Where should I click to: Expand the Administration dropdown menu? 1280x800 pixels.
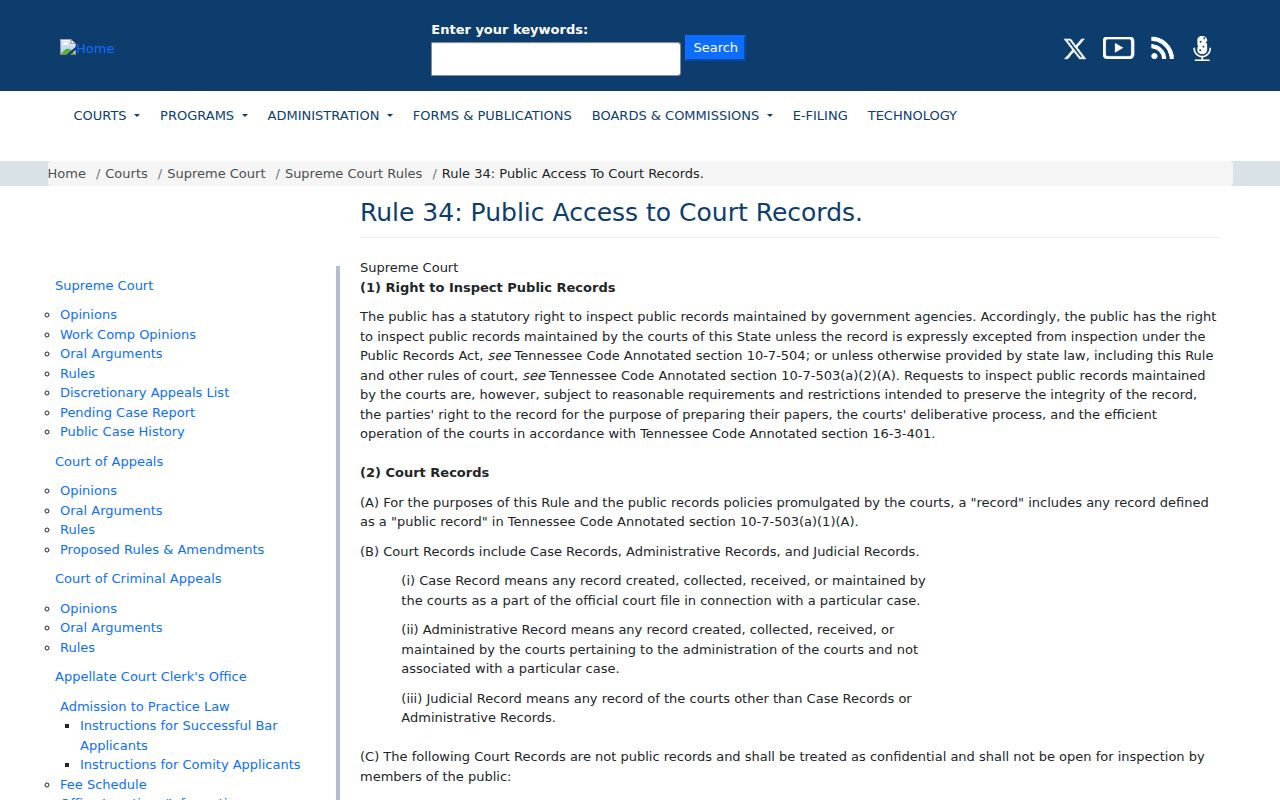pyautogui.click(x=330, y=115)
